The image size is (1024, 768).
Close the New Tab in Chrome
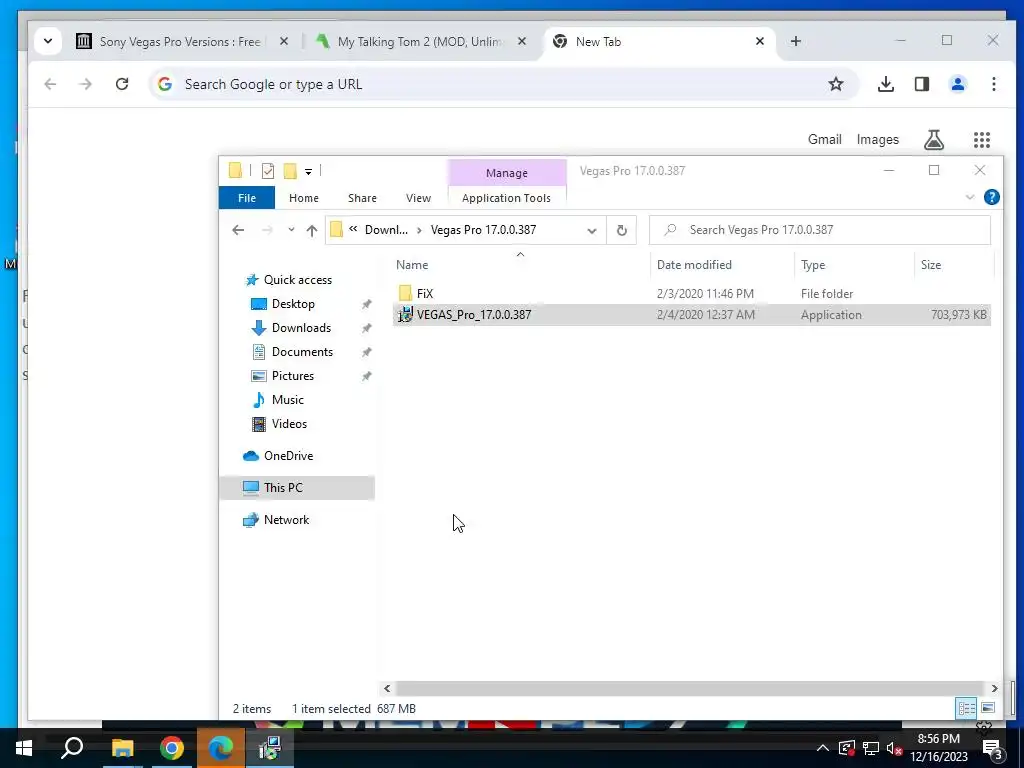pos(760,41)
